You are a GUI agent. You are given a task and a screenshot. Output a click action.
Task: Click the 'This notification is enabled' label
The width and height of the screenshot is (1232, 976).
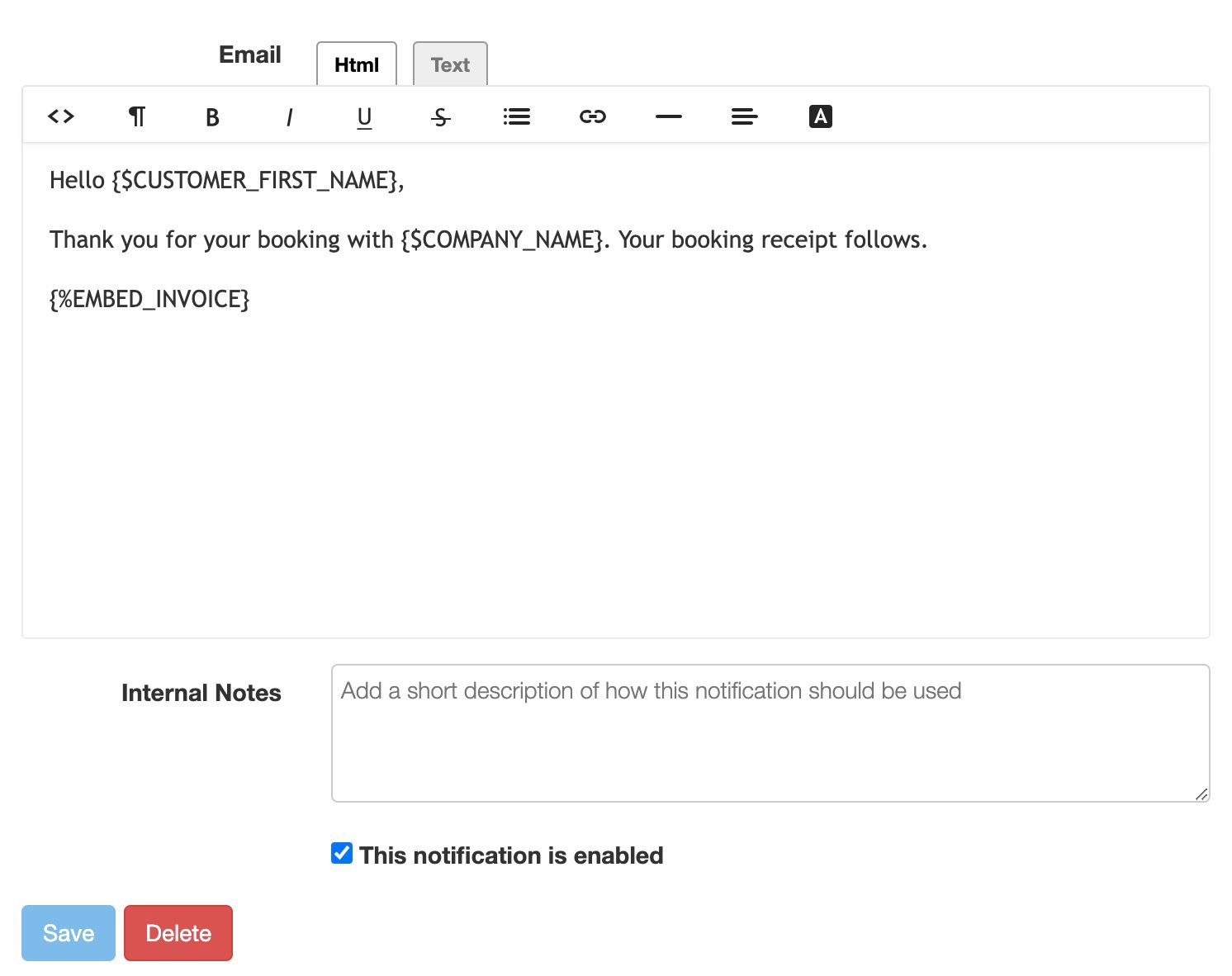point(511,855)
